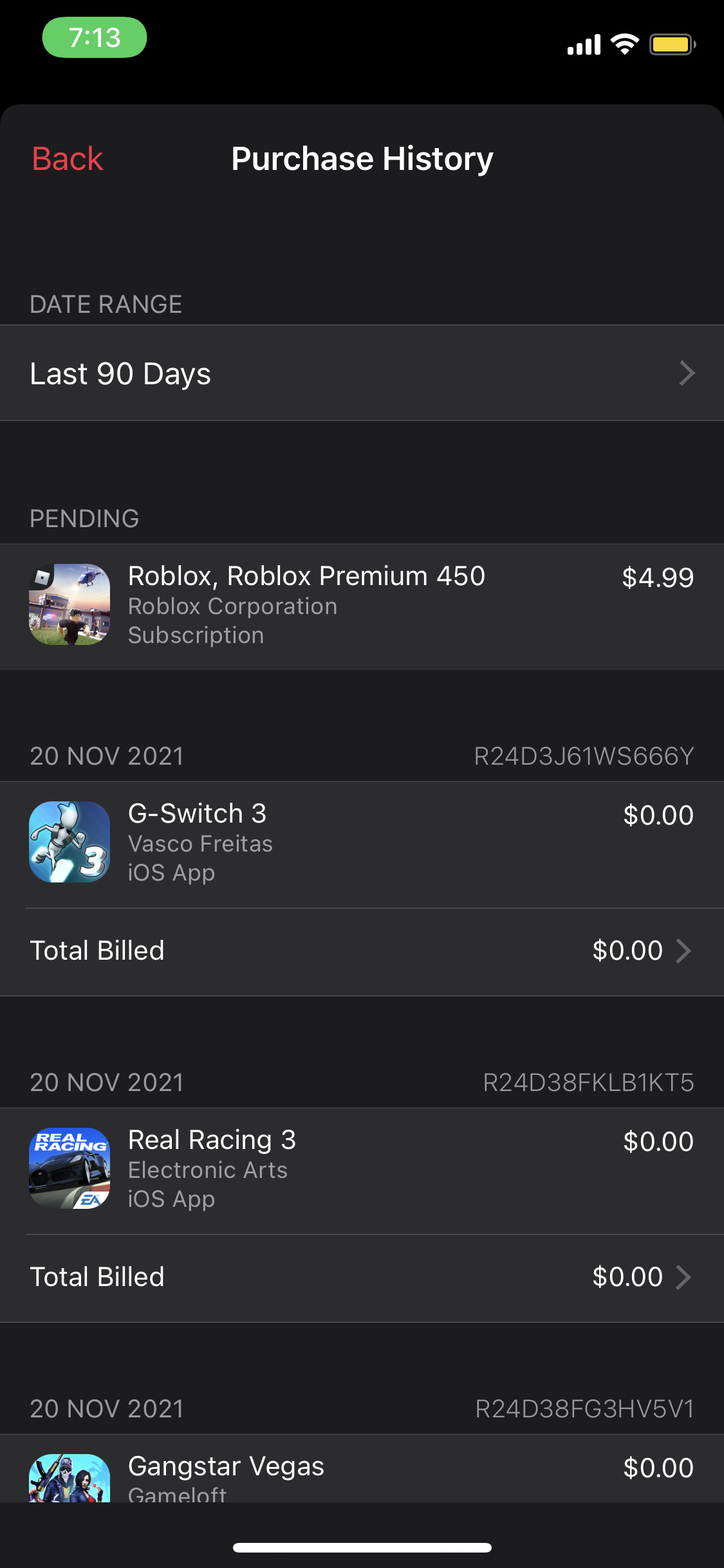Tap the Roblox app icon
The image size is (724, 1568).
[x=70, y=604]
